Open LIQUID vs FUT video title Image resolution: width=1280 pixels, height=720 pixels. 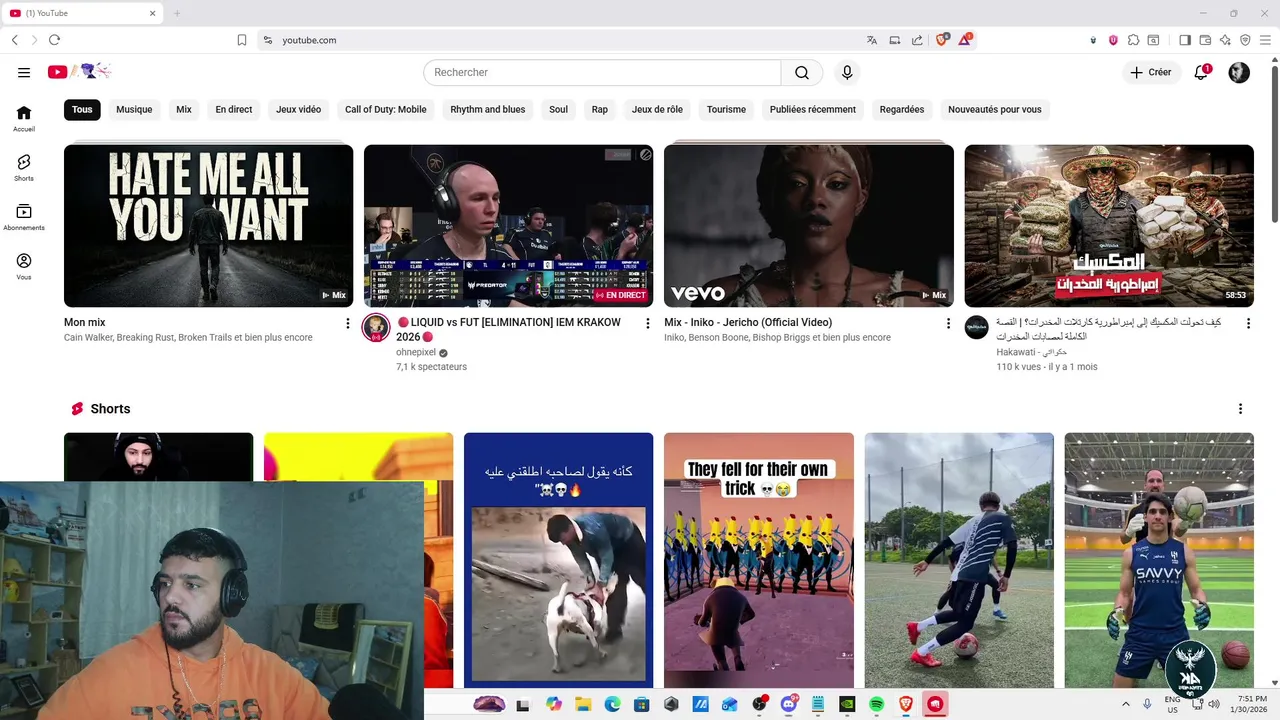pos(508,330)
